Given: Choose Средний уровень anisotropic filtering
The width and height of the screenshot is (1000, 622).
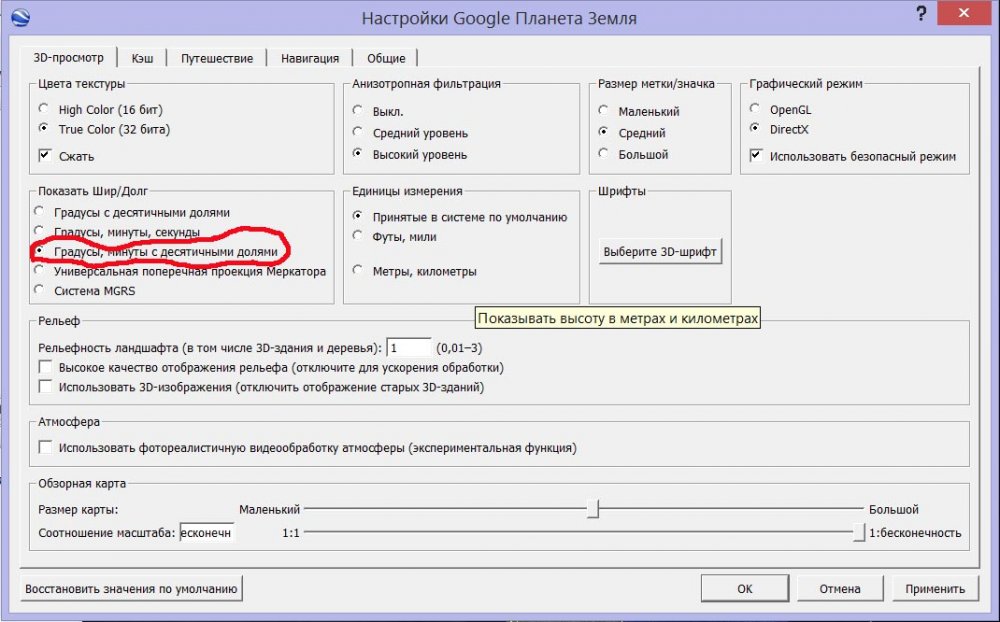Looking at the screenshot, I should 410,133.
